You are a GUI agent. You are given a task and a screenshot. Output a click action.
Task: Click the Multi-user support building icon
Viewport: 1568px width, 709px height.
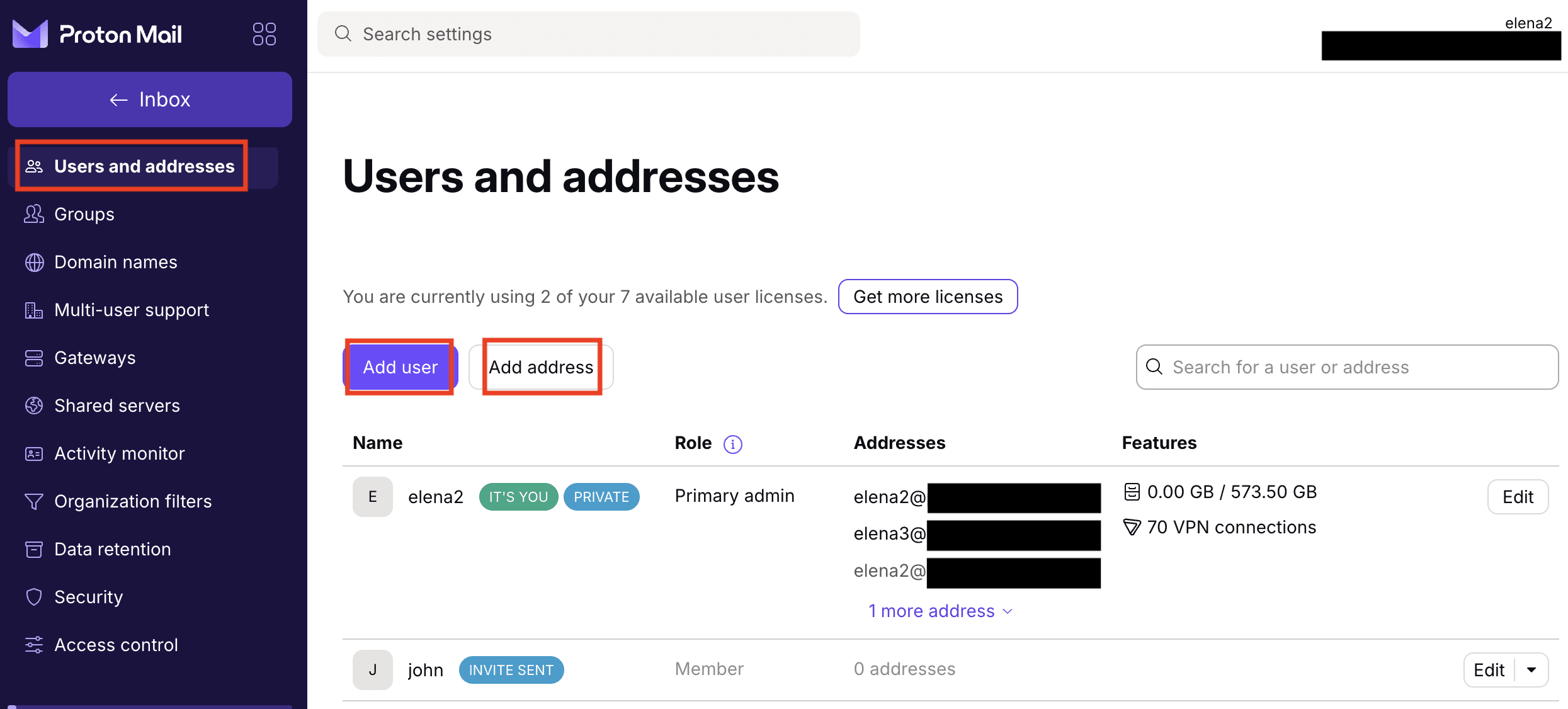point(34,310)
